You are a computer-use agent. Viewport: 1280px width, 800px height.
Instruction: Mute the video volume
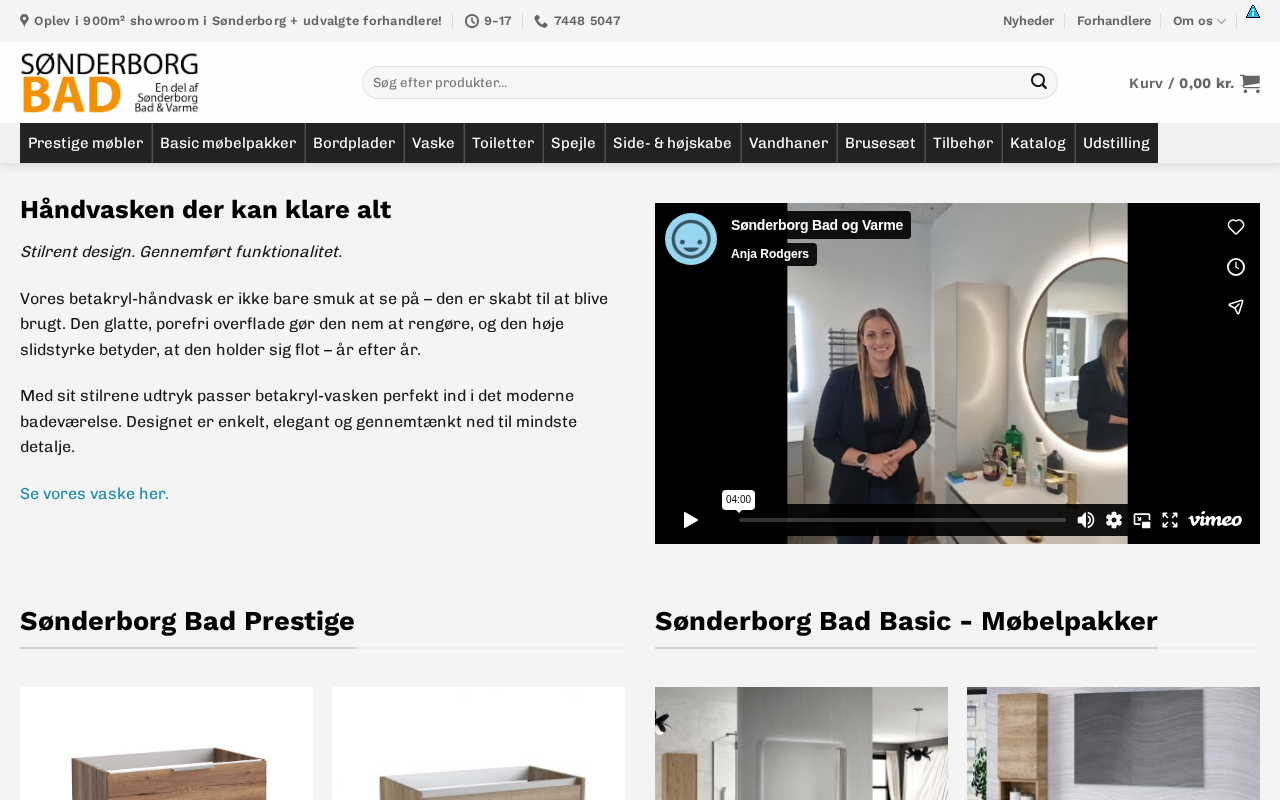coord(1086,520)
